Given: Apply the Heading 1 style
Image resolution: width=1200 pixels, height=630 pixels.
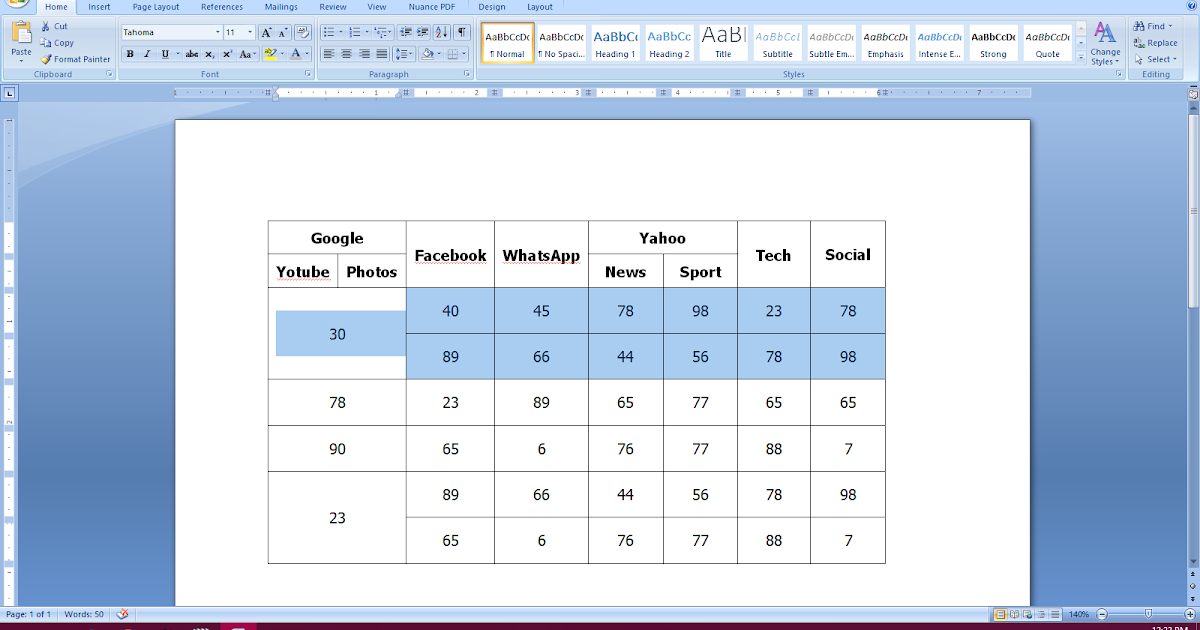Looking at the screenshot, I should coord(615,43).
